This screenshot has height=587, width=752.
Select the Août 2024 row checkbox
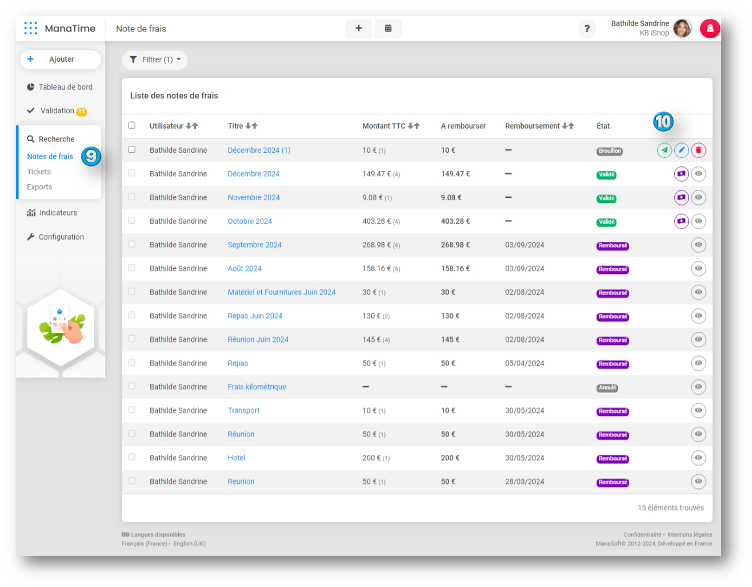(132, 268)
